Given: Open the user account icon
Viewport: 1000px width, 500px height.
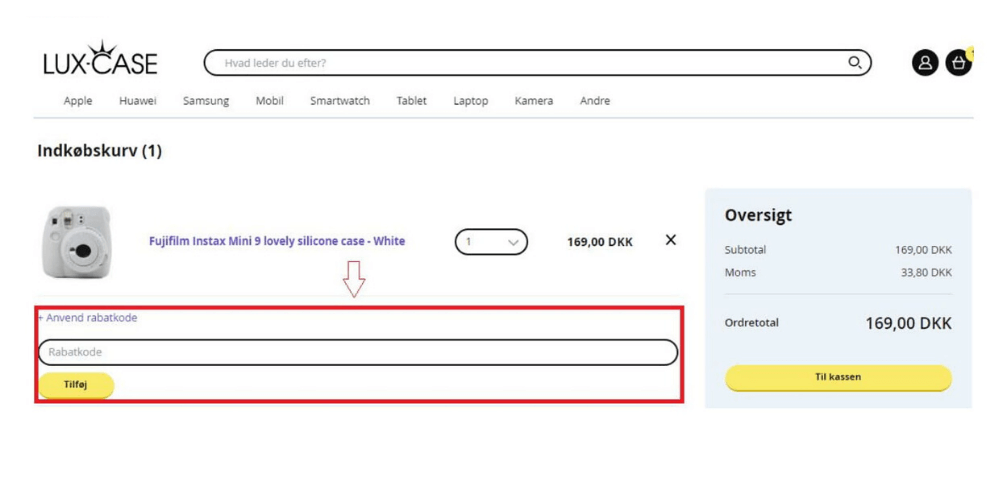Looking at the screenshot, I should pos(925,63).
